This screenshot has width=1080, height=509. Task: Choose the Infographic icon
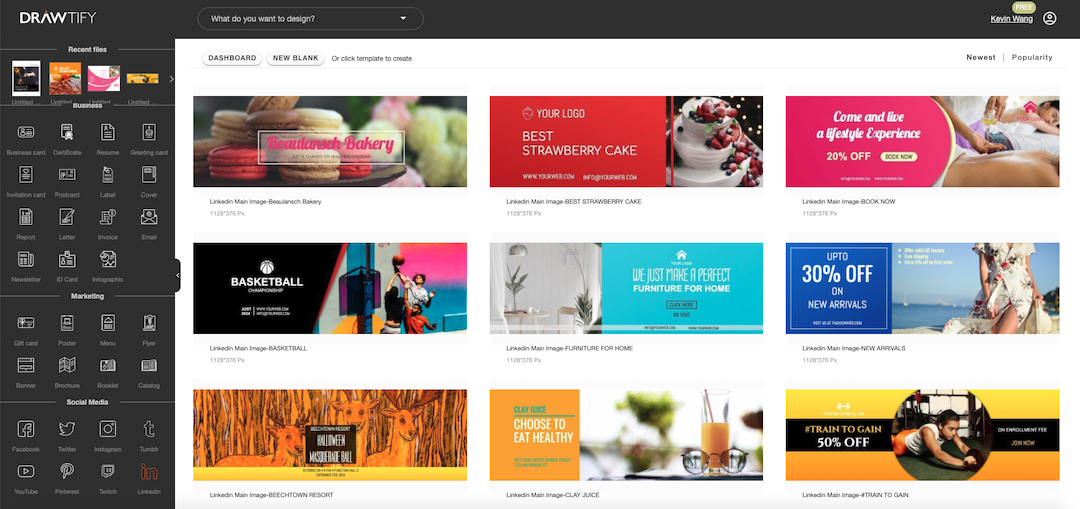coord(107,260)
